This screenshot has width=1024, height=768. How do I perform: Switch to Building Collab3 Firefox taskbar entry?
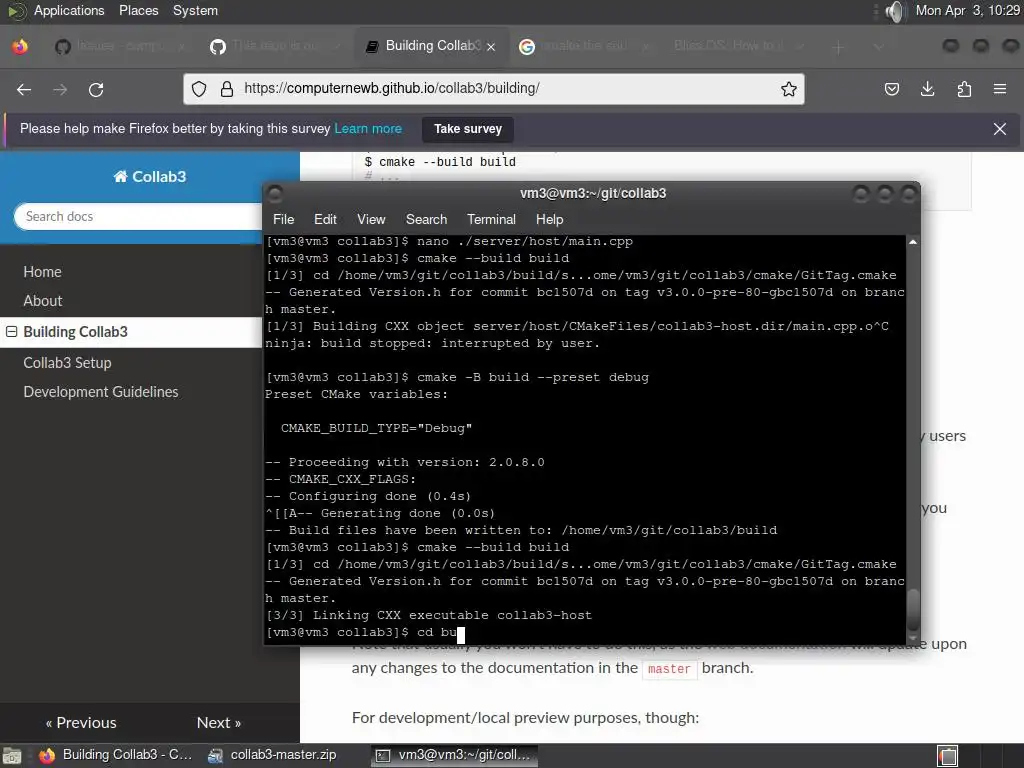[x=116, y=755]
